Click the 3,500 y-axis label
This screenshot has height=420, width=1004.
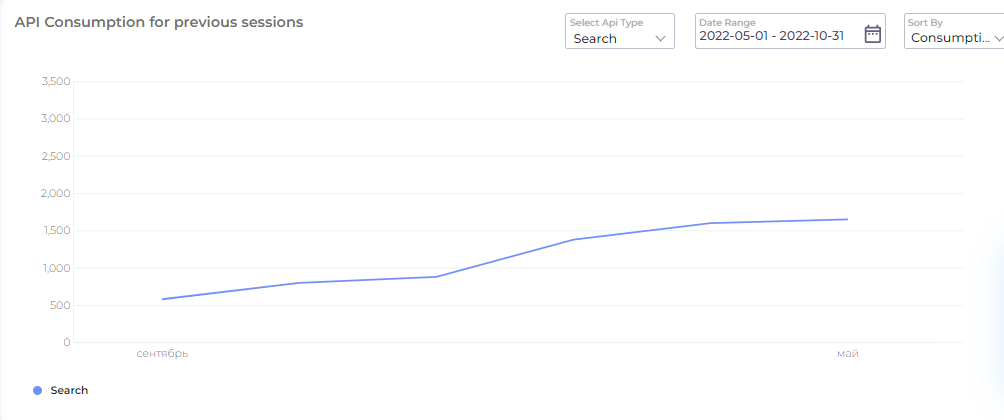[x=55, y=81]
